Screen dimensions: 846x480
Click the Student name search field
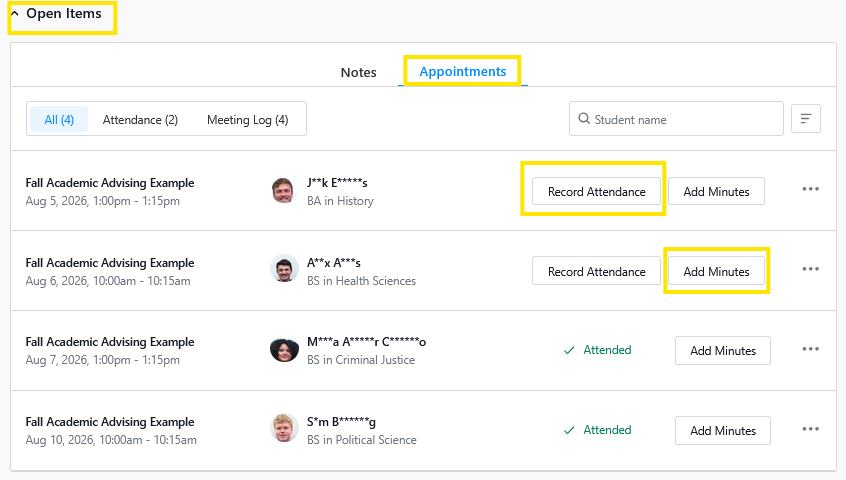(x=676, y=119)
